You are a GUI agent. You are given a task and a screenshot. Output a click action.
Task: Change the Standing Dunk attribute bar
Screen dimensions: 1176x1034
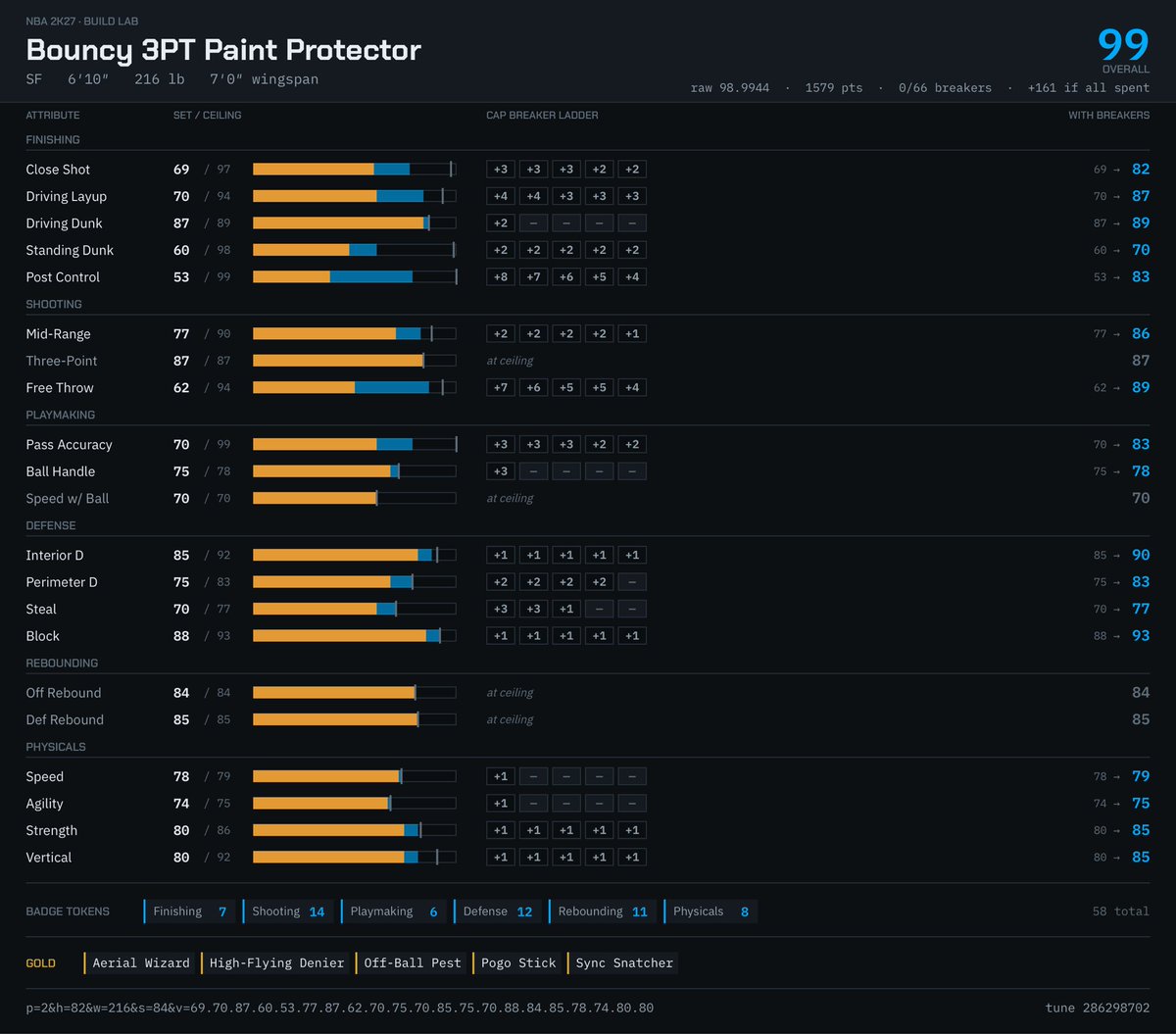point(355,250)
